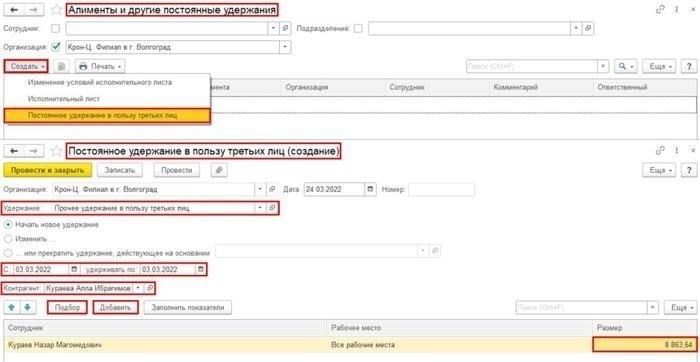Expand Подразделение filter dropdown
The height and width of the screenshot is (362, 700).
point(577,29)
